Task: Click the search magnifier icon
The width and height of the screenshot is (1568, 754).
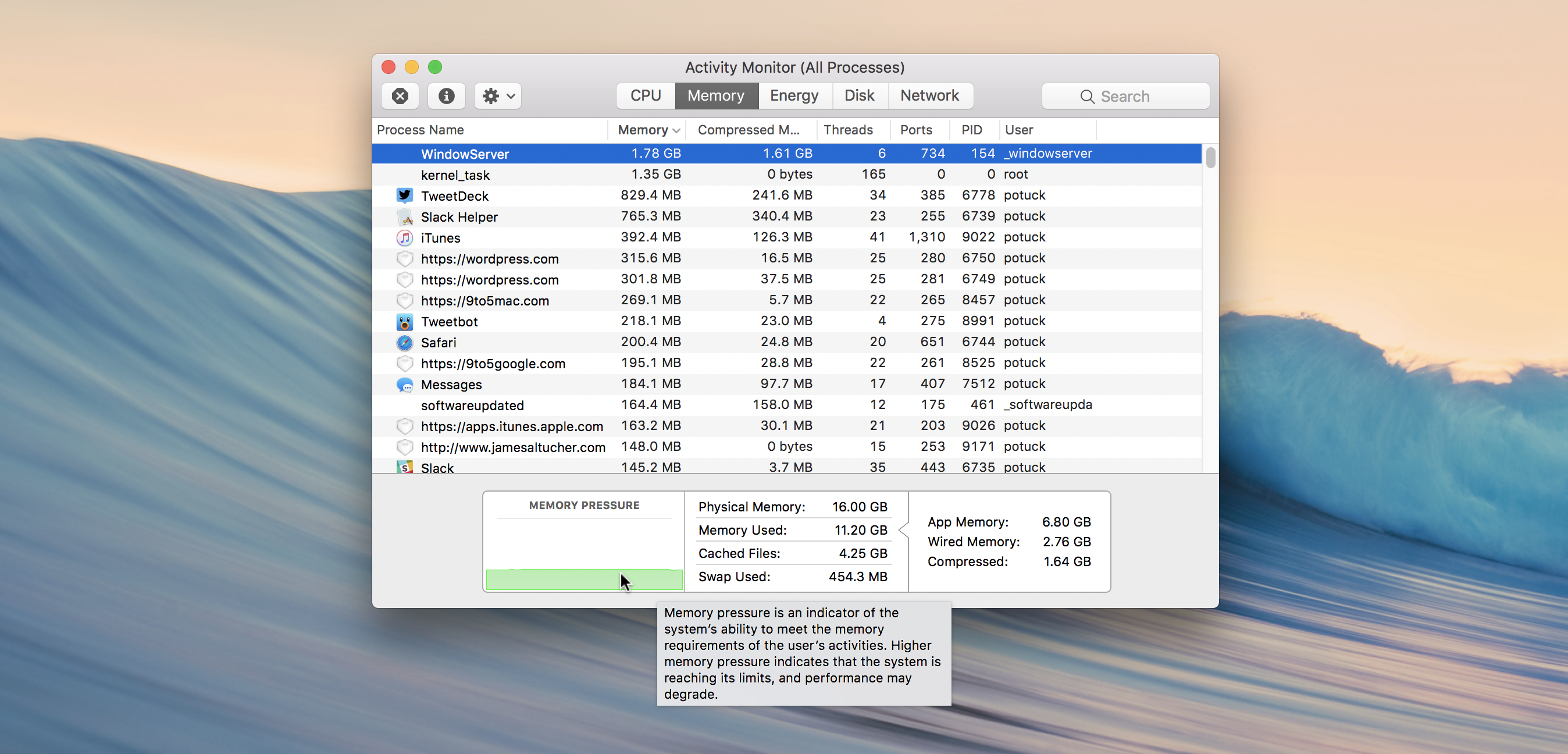Action: pyautogui.click(x=1087, y=96)
